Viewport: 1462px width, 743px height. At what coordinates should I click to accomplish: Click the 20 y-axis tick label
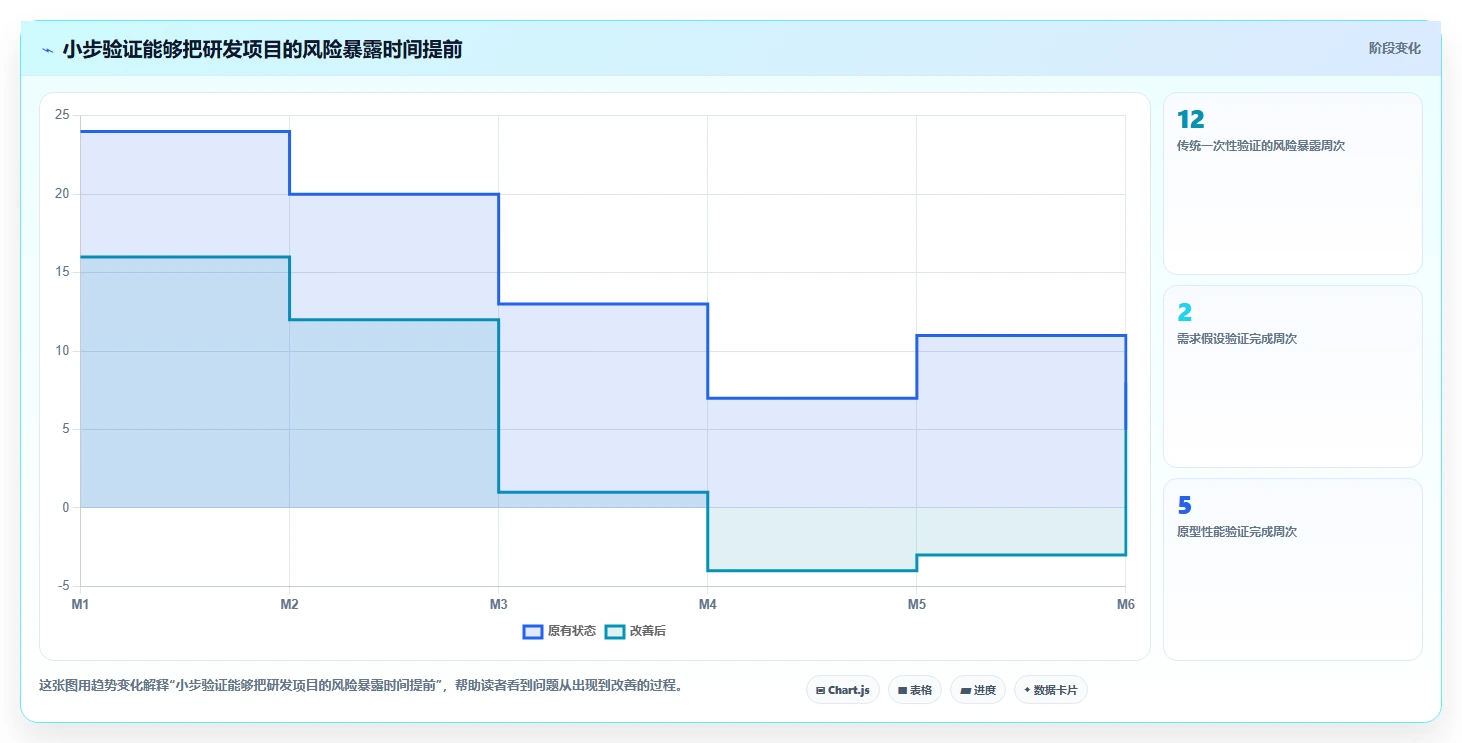click(x=62, y=194)
